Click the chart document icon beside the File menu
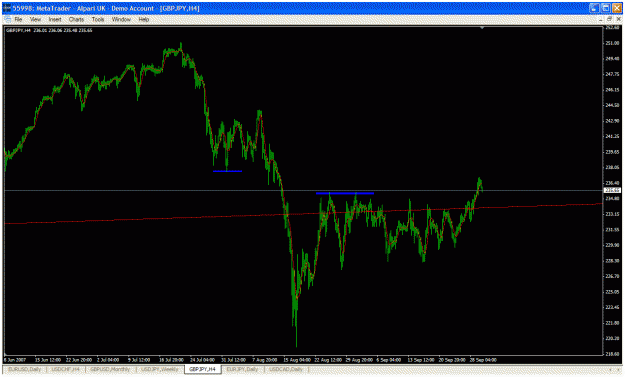The width and height of the screenshot is (625, 377). 8,19
